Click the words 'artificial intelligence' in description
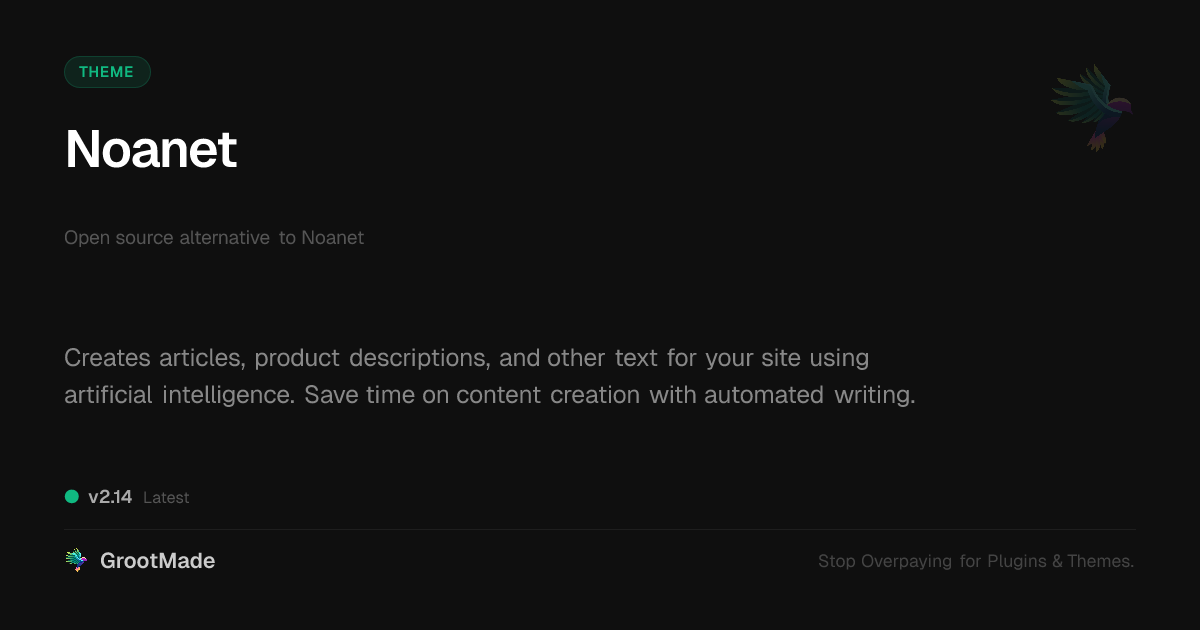Screen dimensions: 1200x630 (x=178, y=395)
